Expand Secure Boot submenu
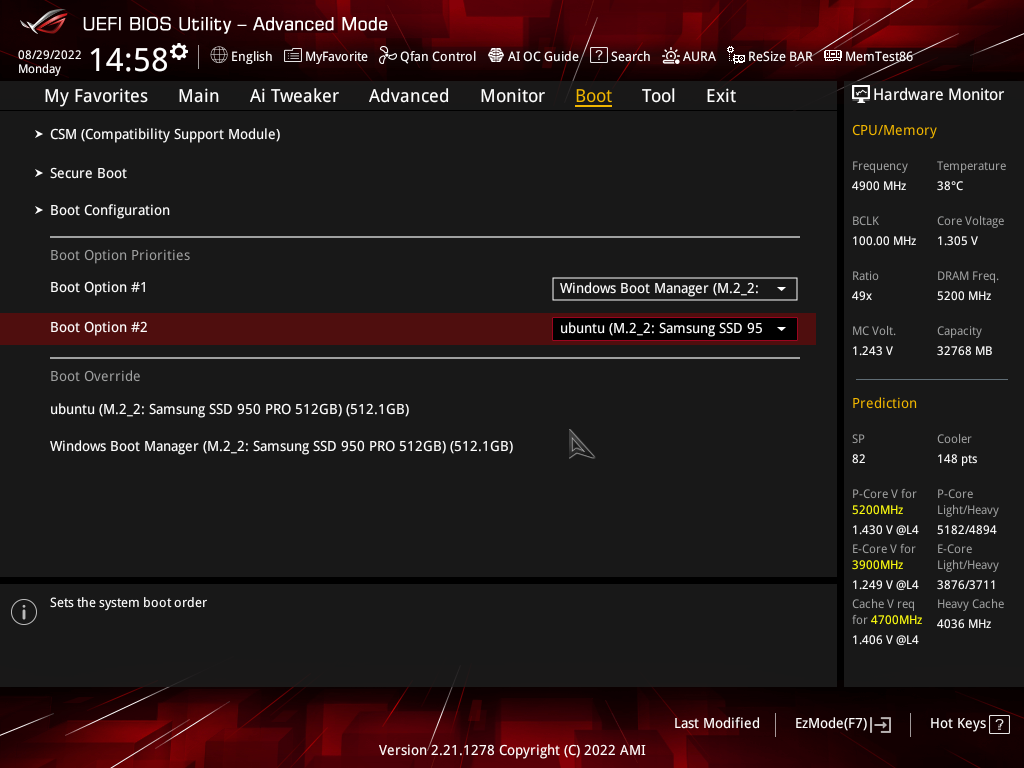The height and width of the screenshot is (768, 1024). tap(88, 173)
